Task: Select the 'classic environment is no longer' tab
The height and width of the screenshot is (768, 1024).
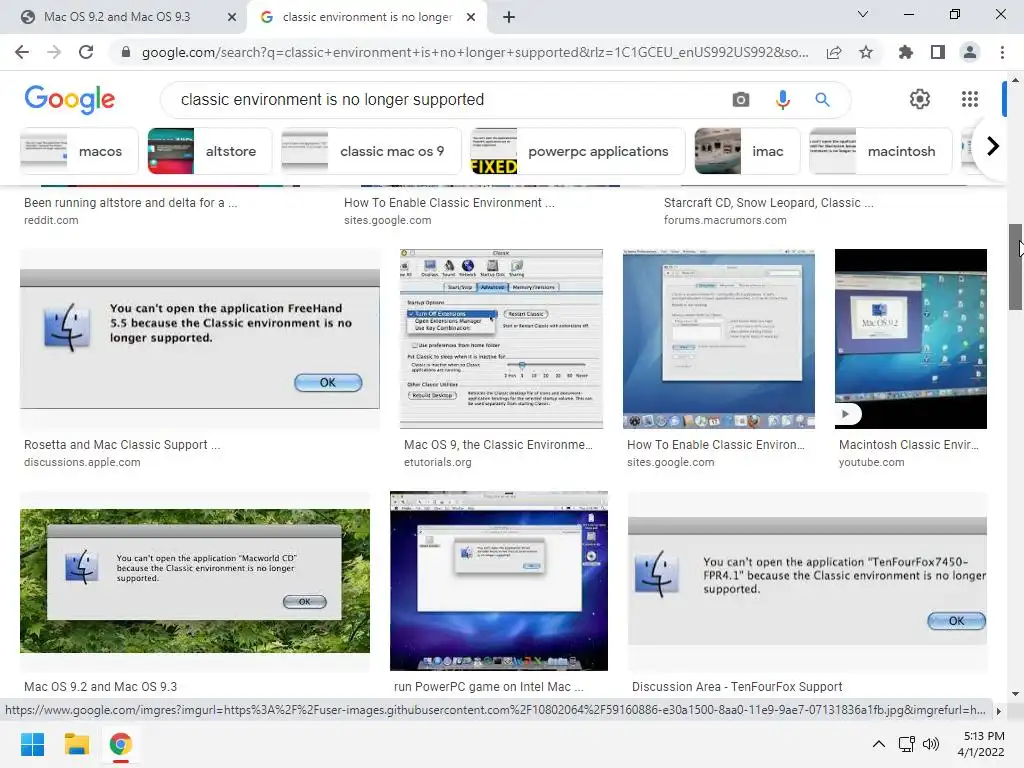Action: tap(367, 17)
